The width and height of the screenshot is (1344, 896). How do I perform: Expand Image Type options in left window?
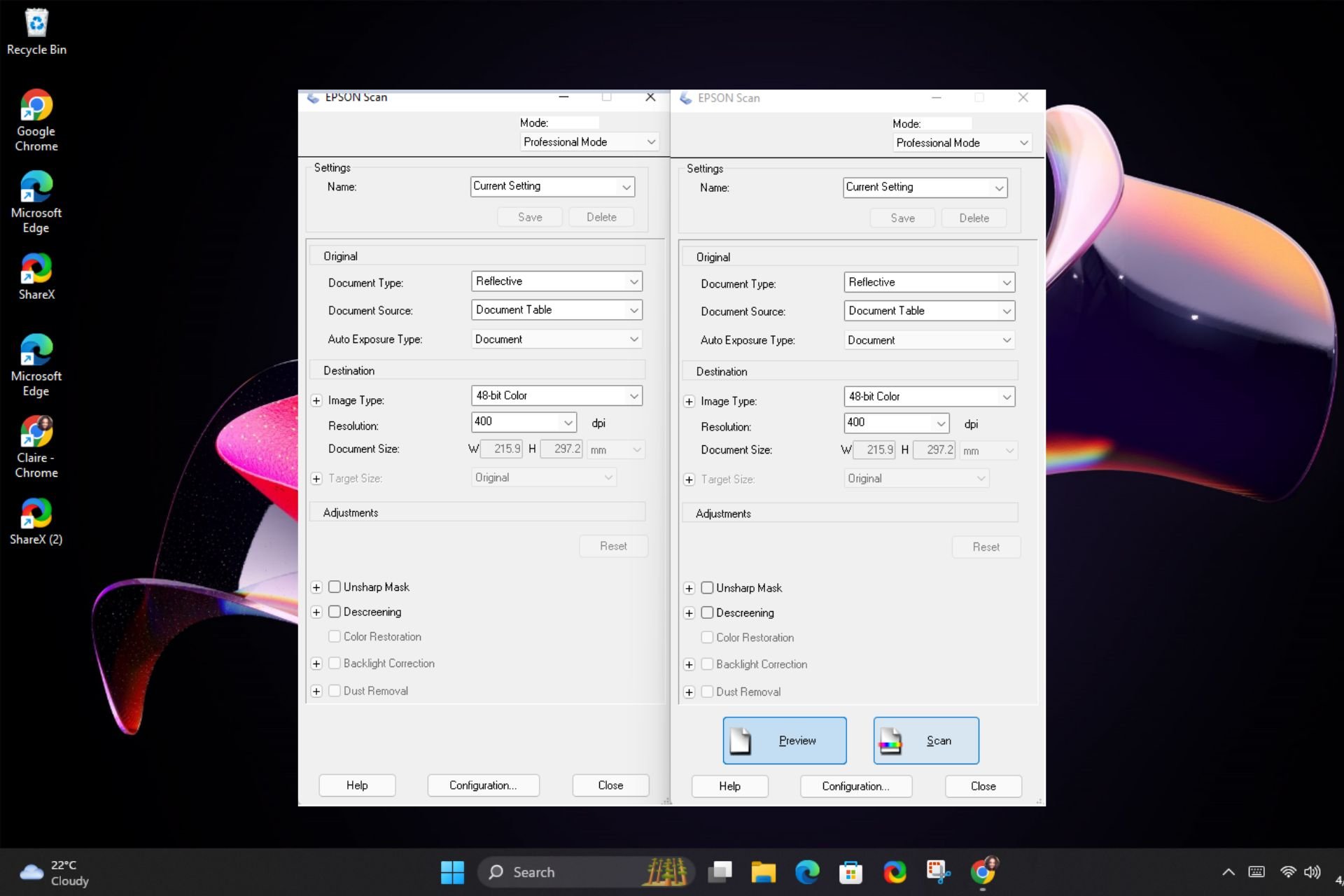coord(316,400)
